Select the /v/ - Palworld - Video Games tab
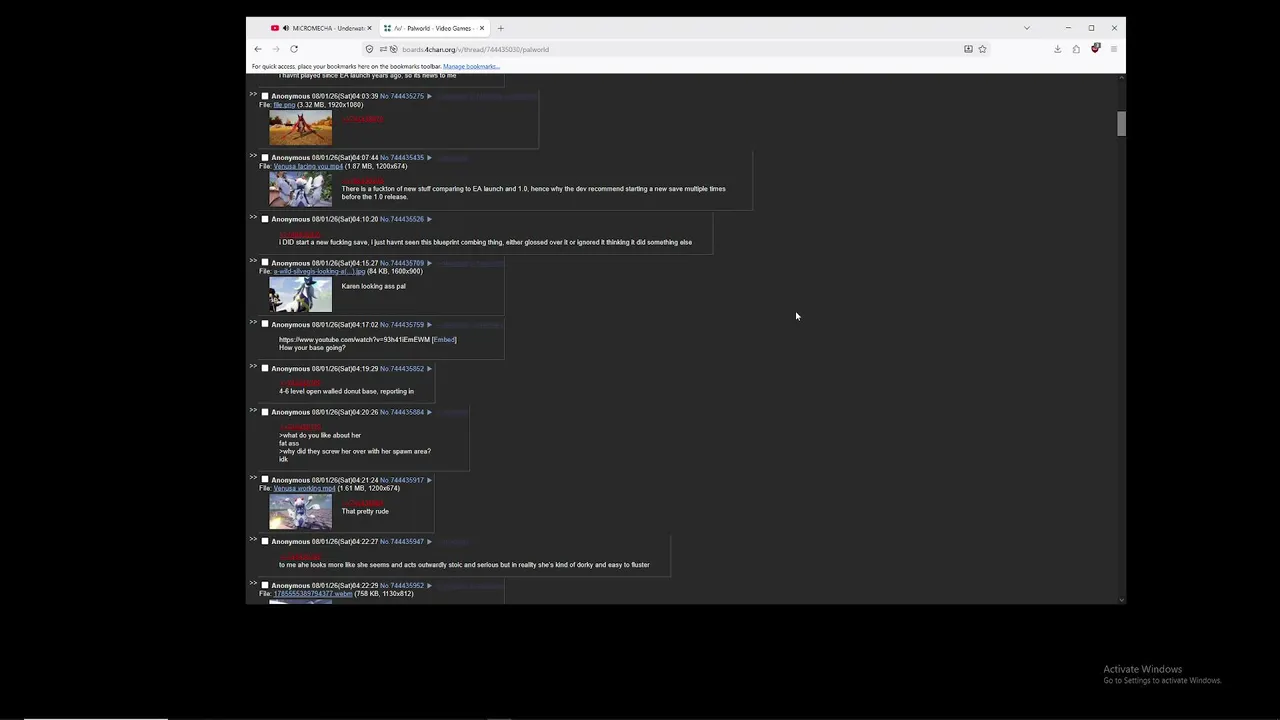This screenshot has width=1280, height=720. click(433, 28)
